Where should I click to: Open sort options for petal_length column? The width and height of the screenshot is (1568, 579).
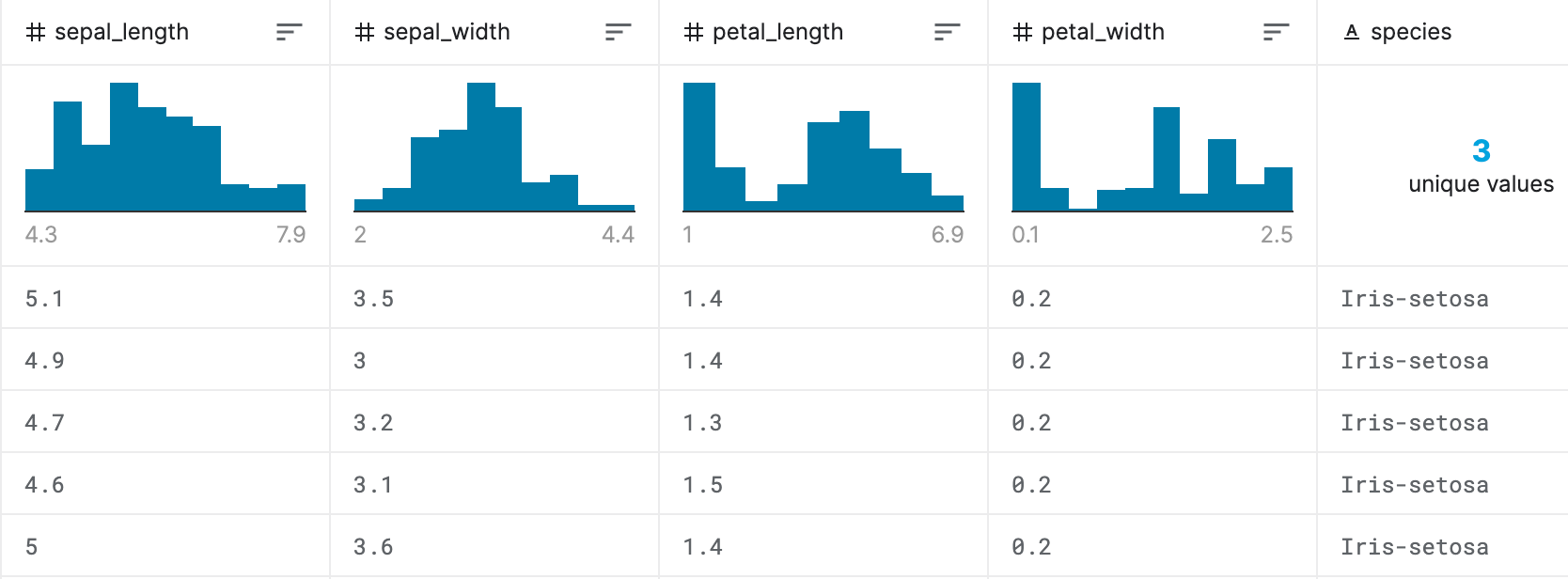pyautogui.click(x=947, y=33)
